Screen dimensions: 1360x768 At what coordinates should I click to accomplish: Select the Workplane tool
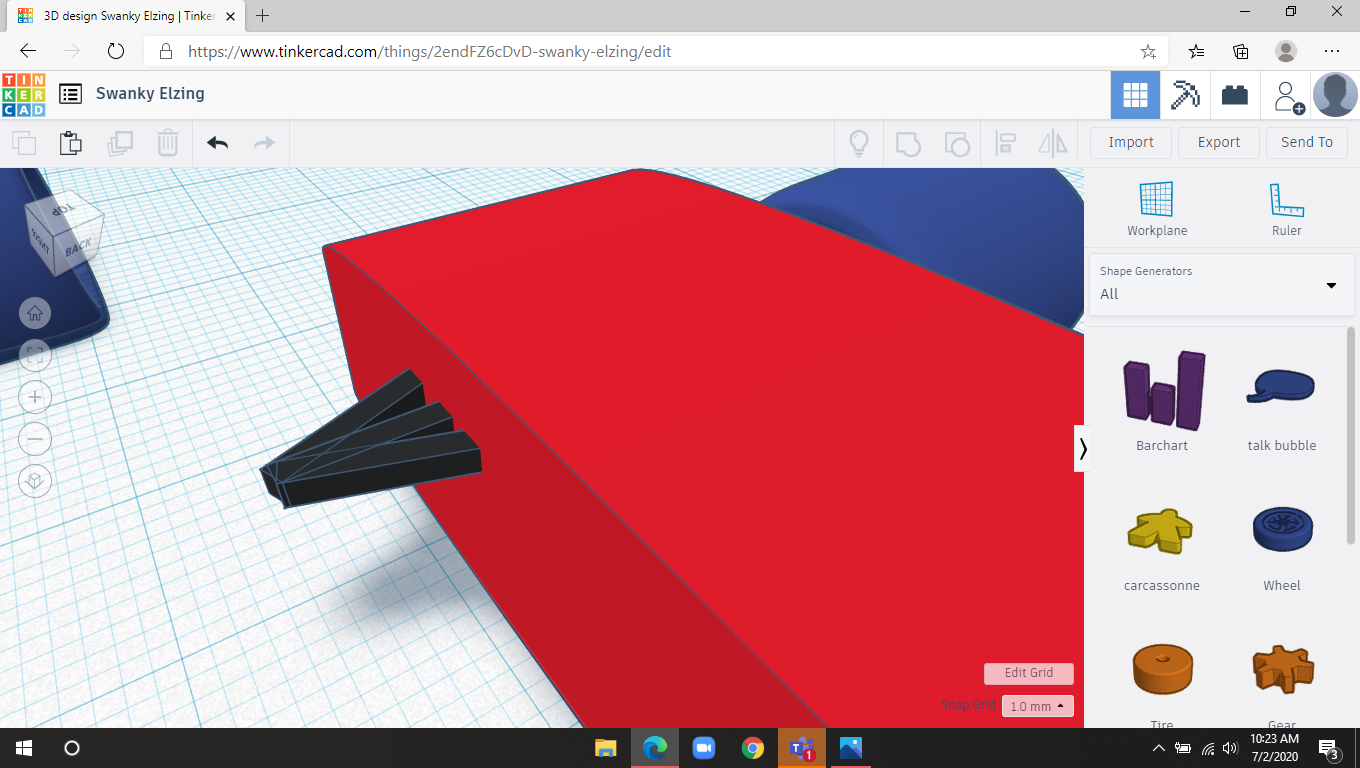(1157, 209)
